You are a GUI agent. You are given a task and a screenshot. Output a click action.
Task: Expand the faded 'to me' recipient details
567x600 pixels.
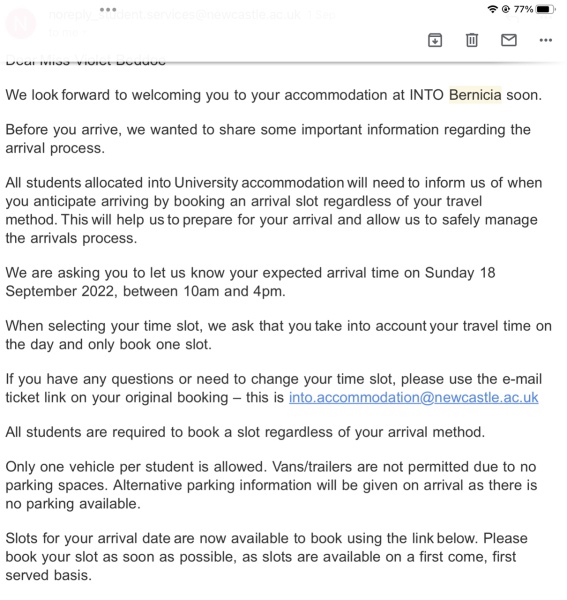coord(68,32)
